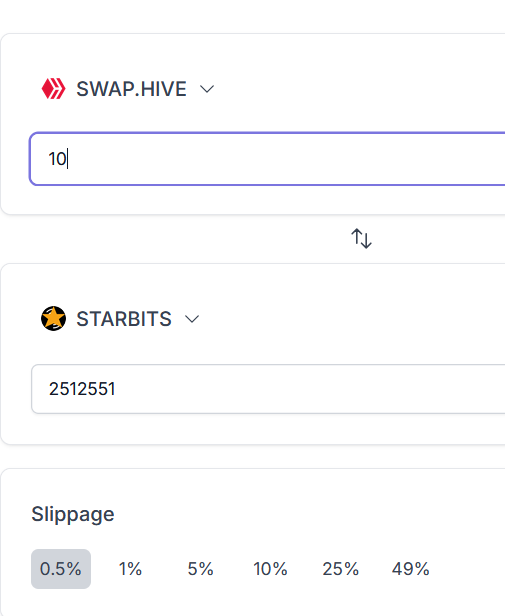505x616 pixels.
Task: Click blank space right of the SWAP.HIVE chevron
Action: 354,89
